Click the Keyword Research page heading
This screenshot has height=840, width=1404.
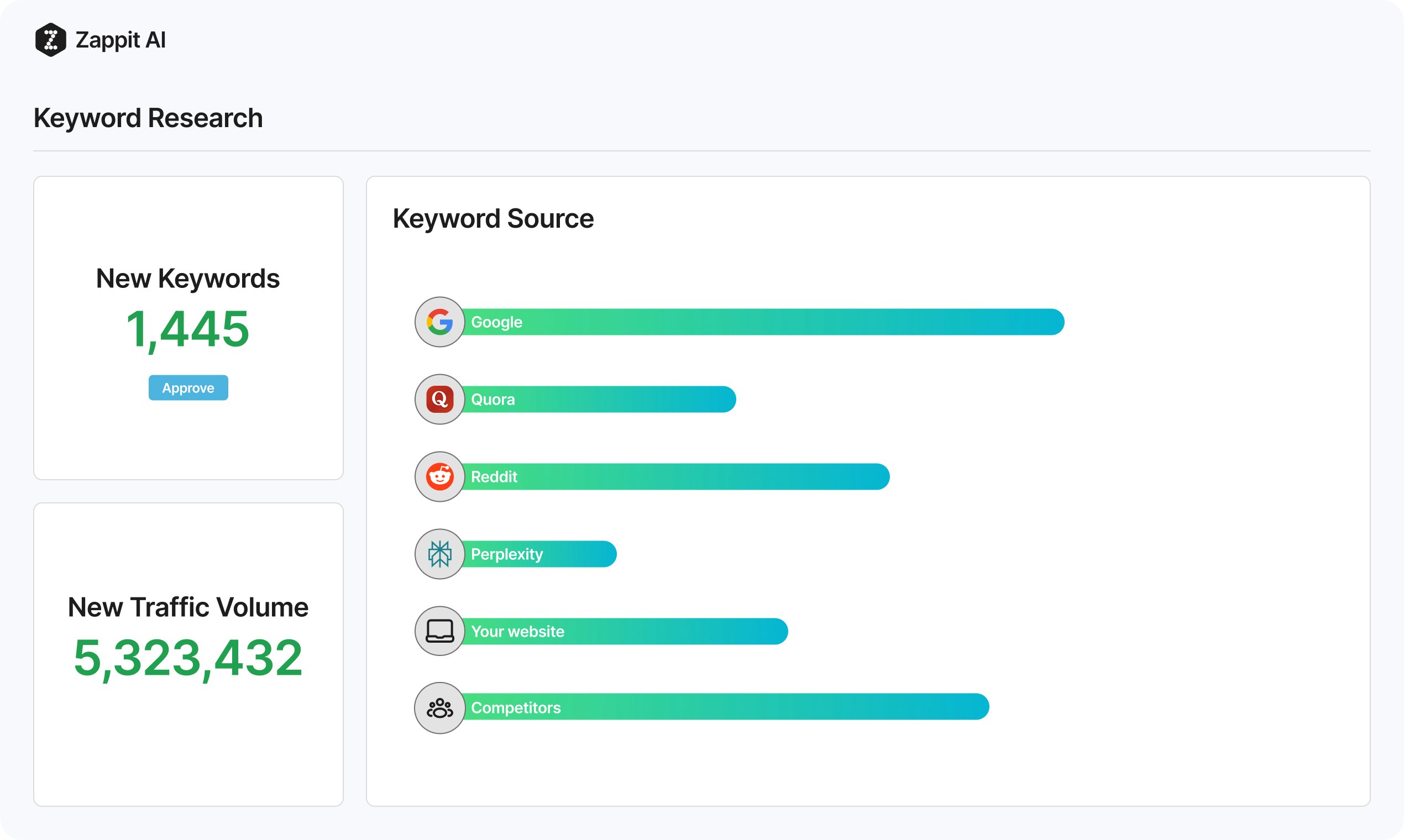click(148, 118)
